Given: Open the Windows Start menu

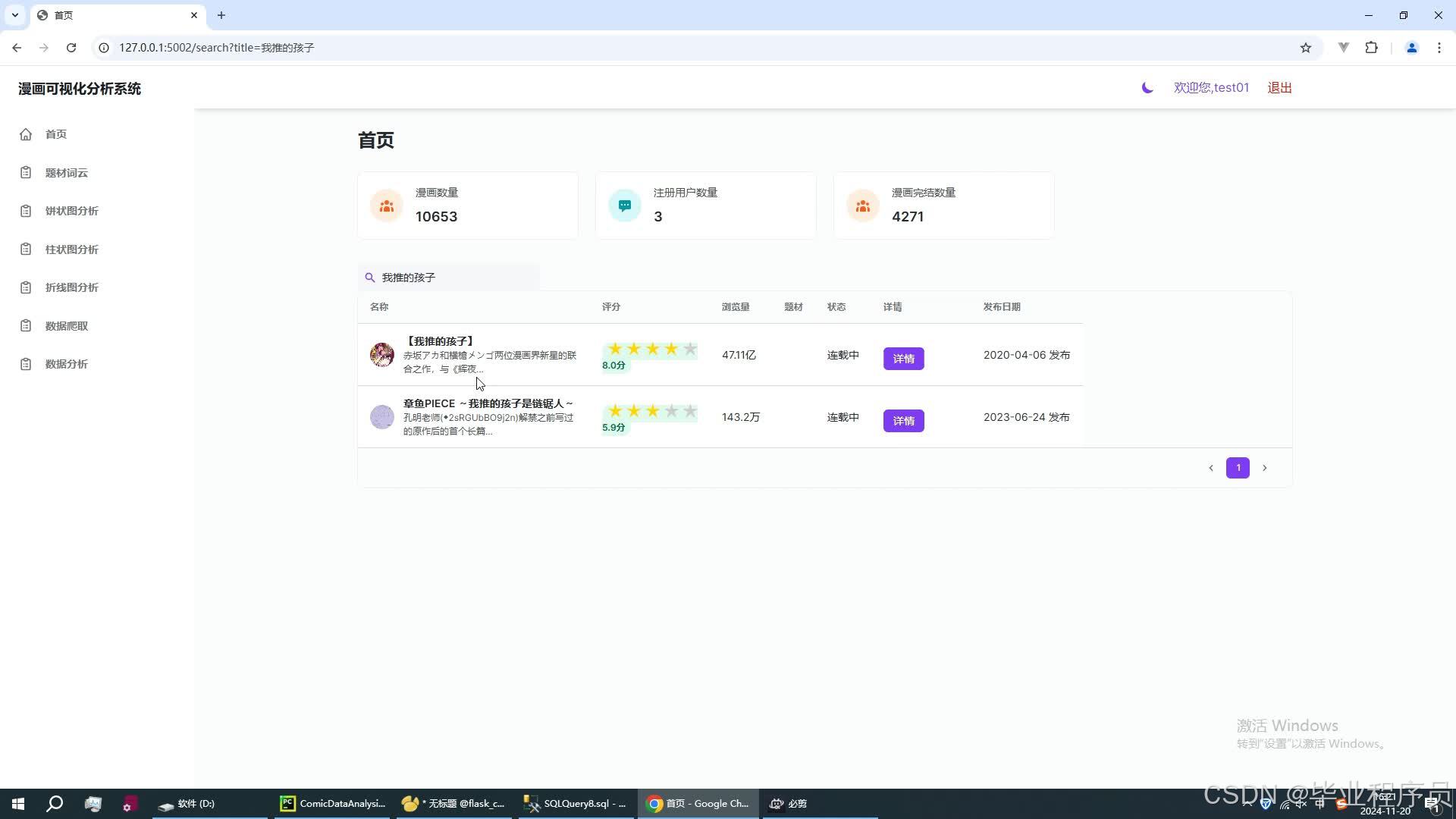Looking at the screenshot, I should pyautogui.click(x=18, y=804).
